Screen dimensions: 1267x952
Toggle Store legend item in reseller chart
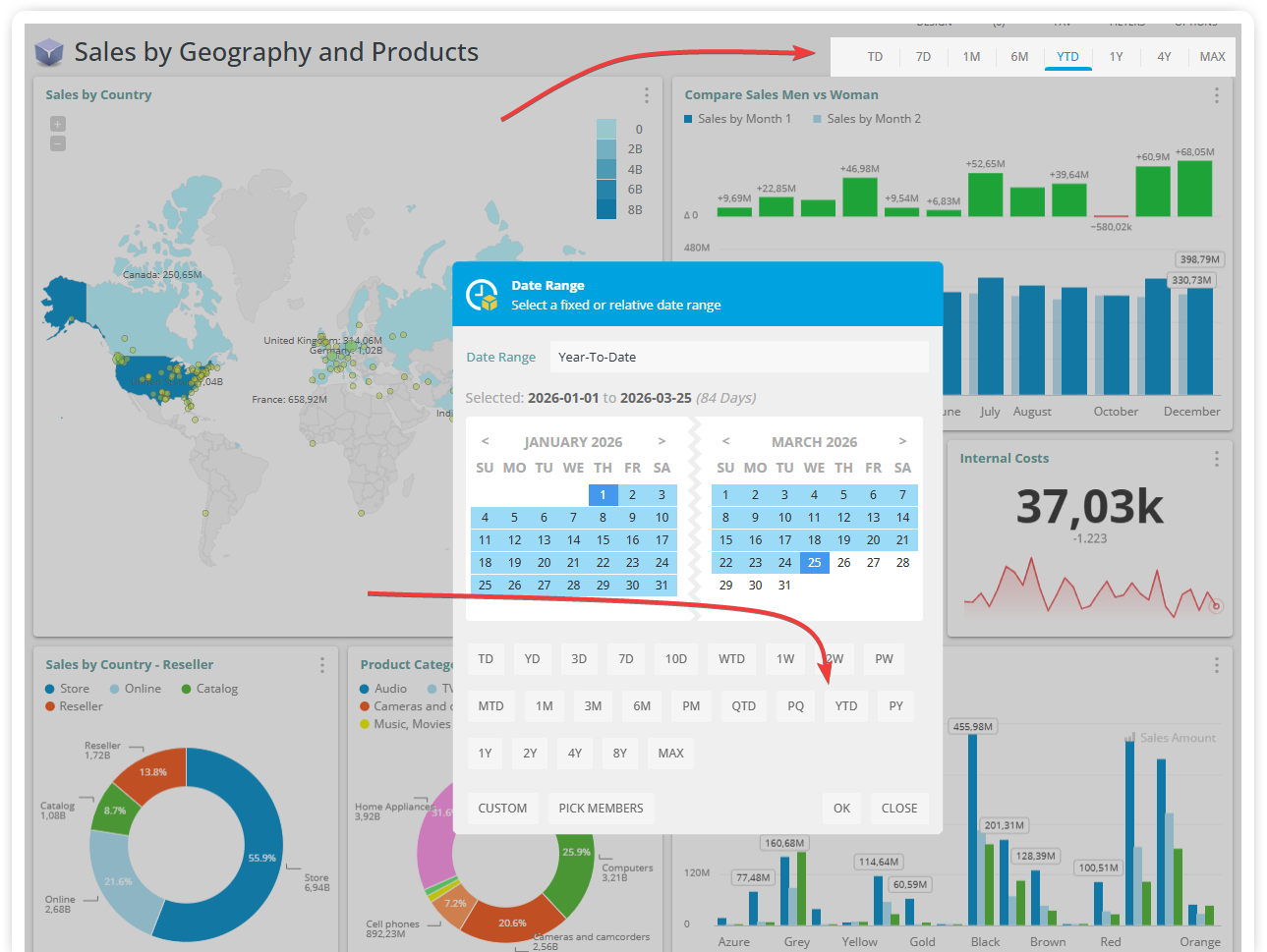pyautogui.click(x=67, y=689)
